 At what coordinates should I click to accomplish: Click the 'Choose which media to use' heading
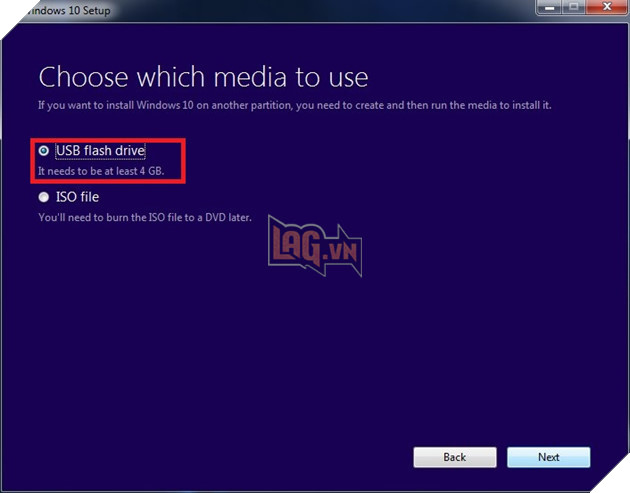point(203,77)
